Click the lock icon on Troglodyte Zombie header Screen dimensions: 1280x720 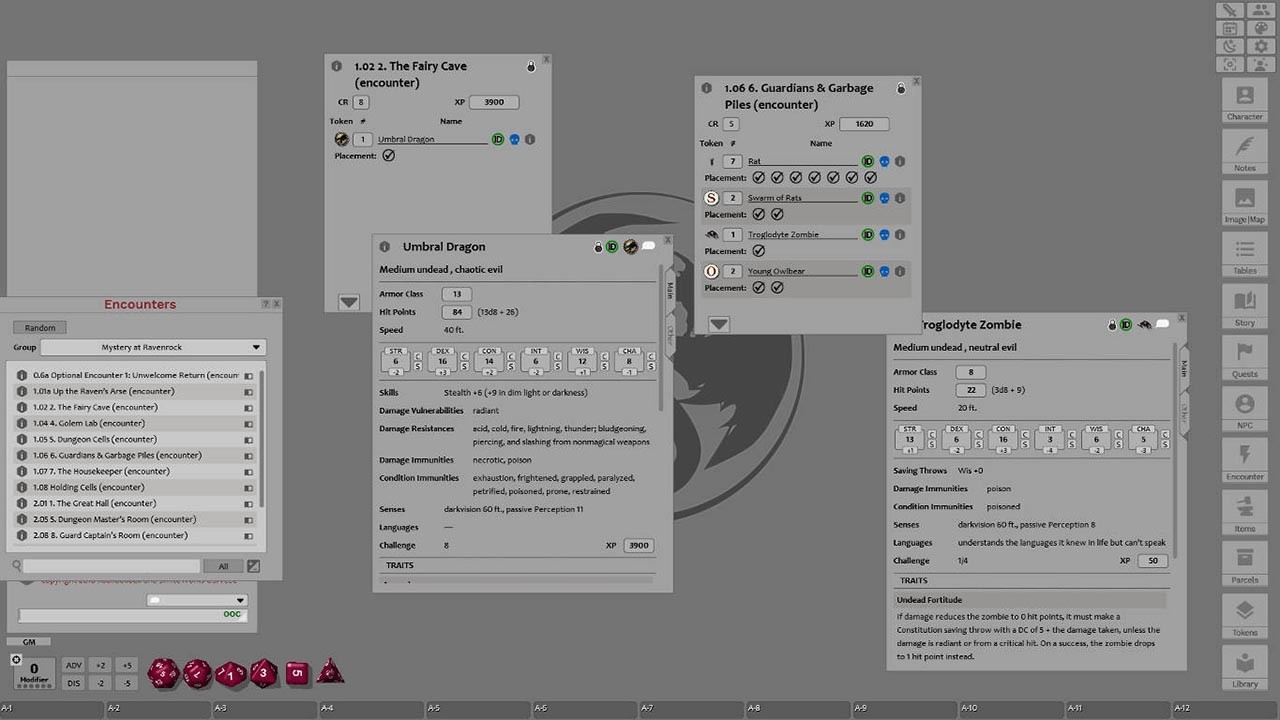1112,324
